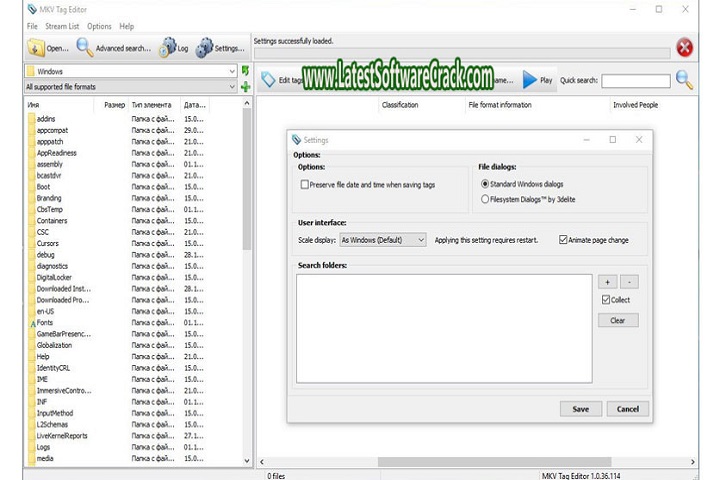Screen dimensions: 720x480
Task: Click the Settings gear toolbar icon
Action: (x=205, y=48)
